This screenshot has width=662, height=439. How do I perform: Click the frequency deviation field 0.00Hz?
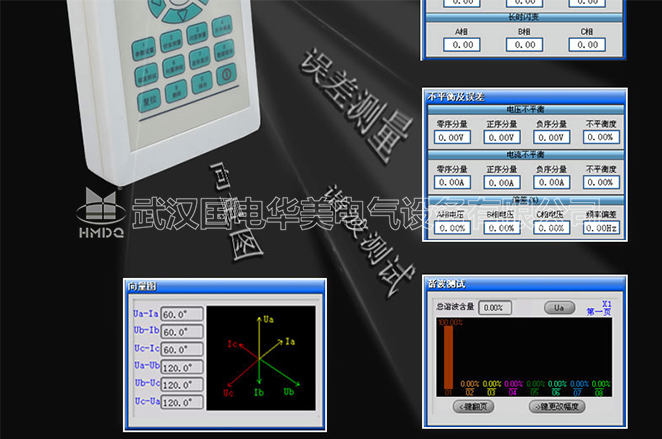599,228
